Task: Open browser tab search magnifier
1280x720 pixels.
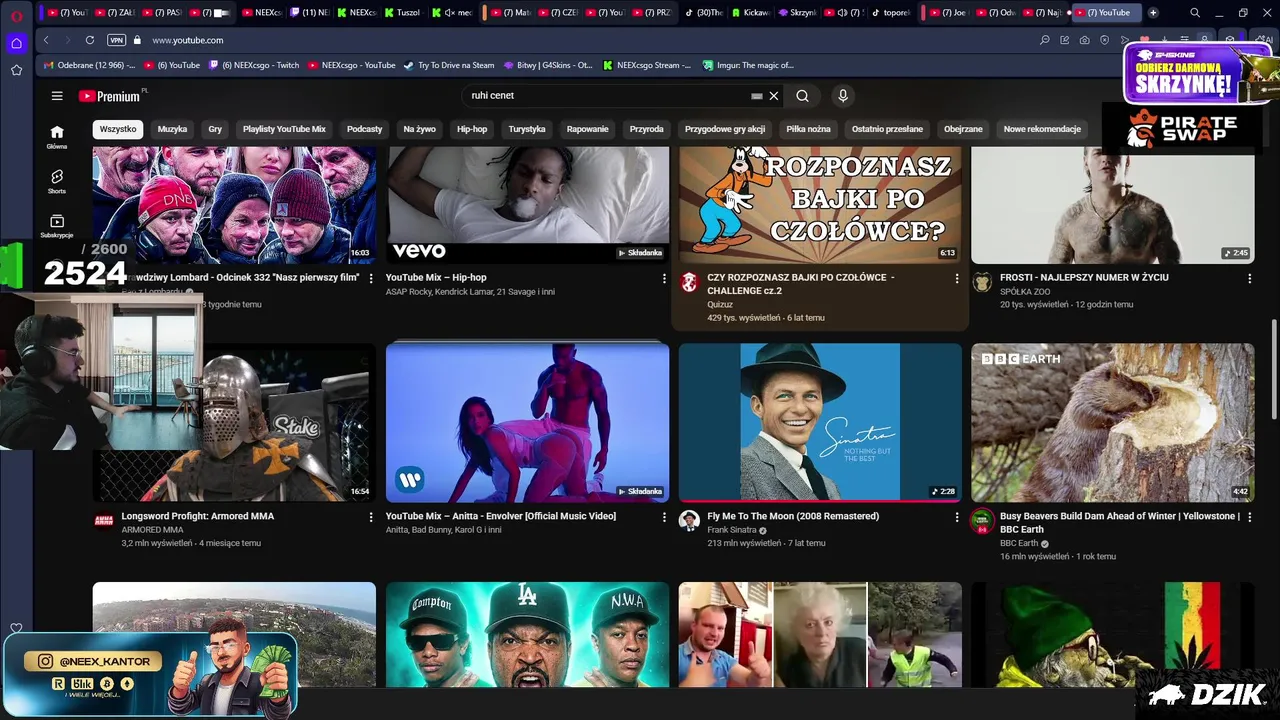Action: [x=1195, y=13]
